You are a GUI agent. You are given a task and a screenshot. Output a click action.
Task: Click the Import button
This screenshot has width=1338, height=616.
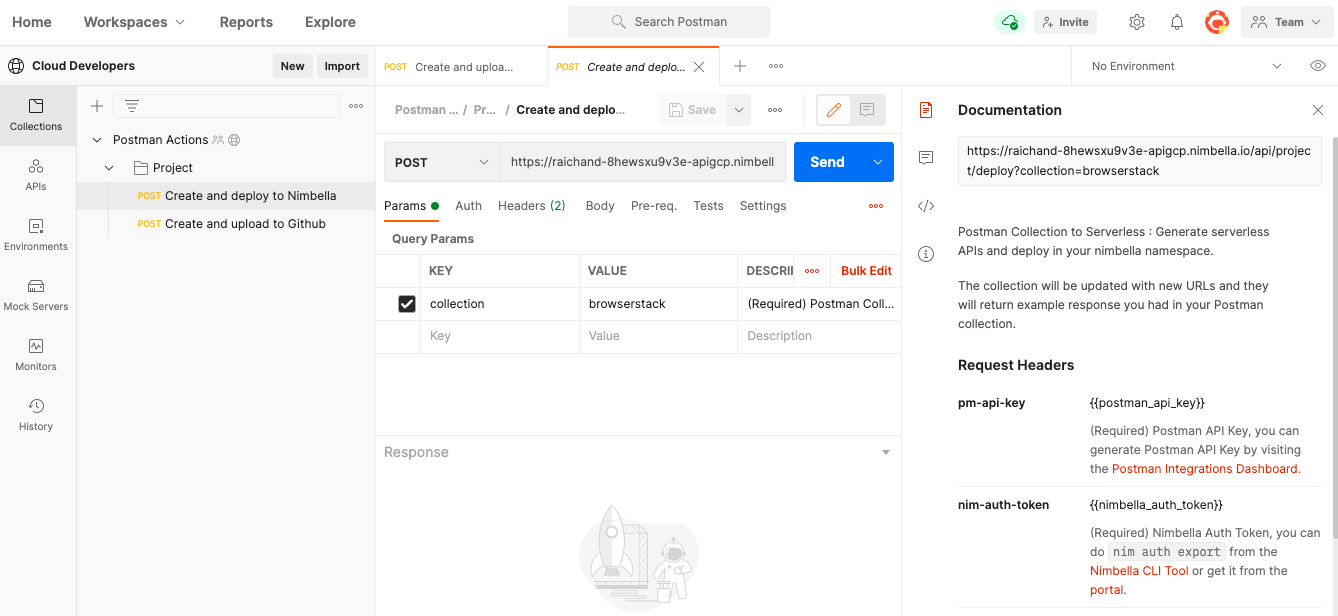pos(342,66)
